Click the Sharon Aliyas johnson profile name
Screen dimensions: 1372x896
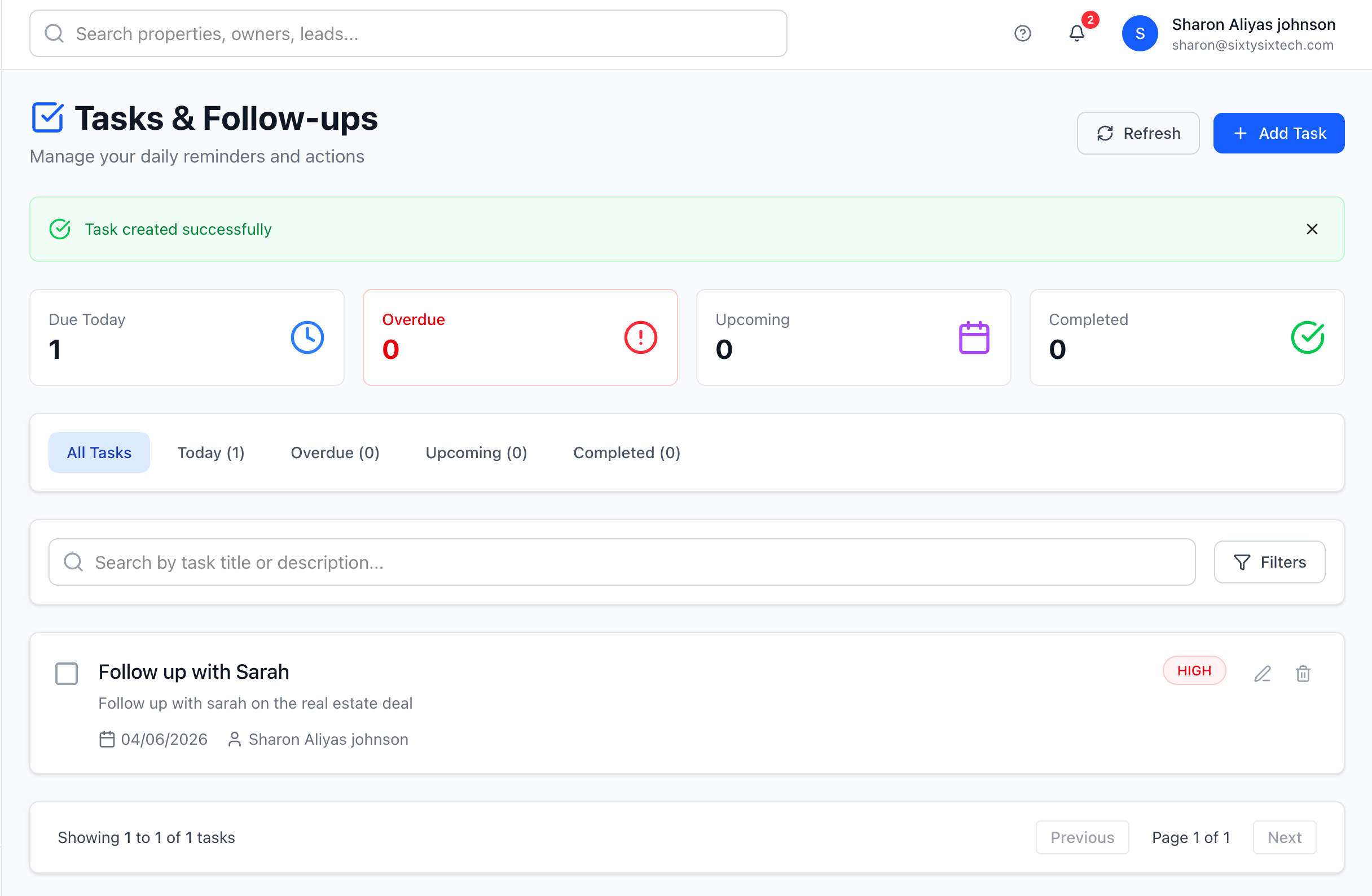point(1253,24)
